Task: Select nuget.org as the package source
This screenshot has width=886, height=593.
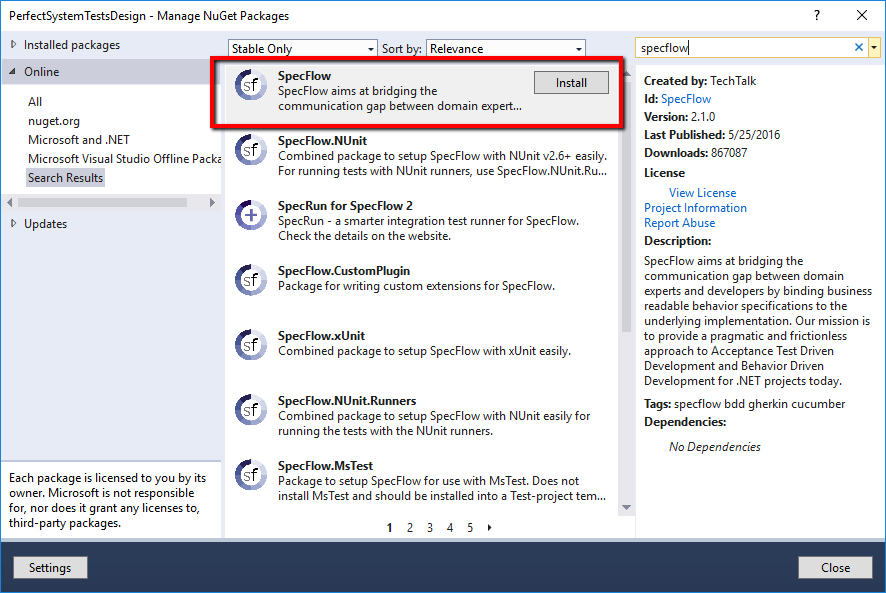Action: 52,121
